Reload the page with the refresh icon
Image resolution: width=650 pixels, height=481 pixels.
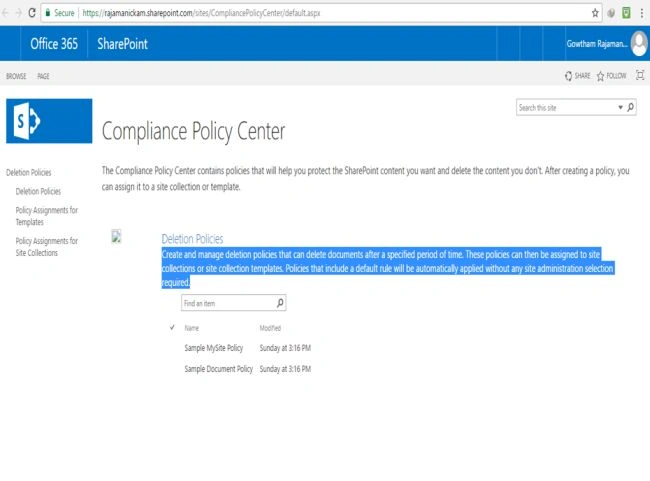coord(32,13)
